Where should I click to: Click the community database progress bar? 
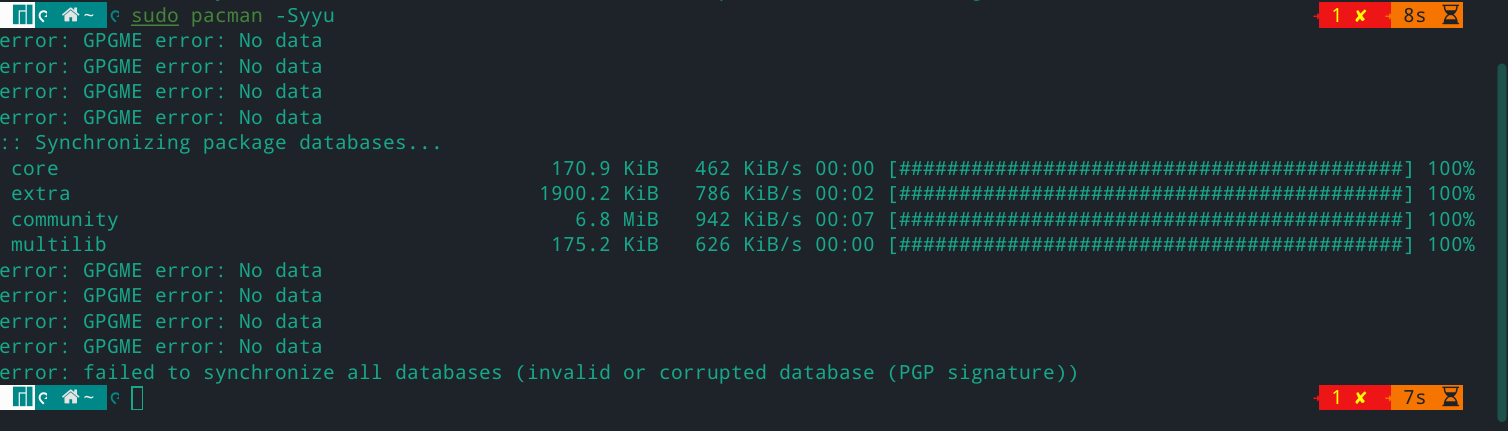[1150, 219]
